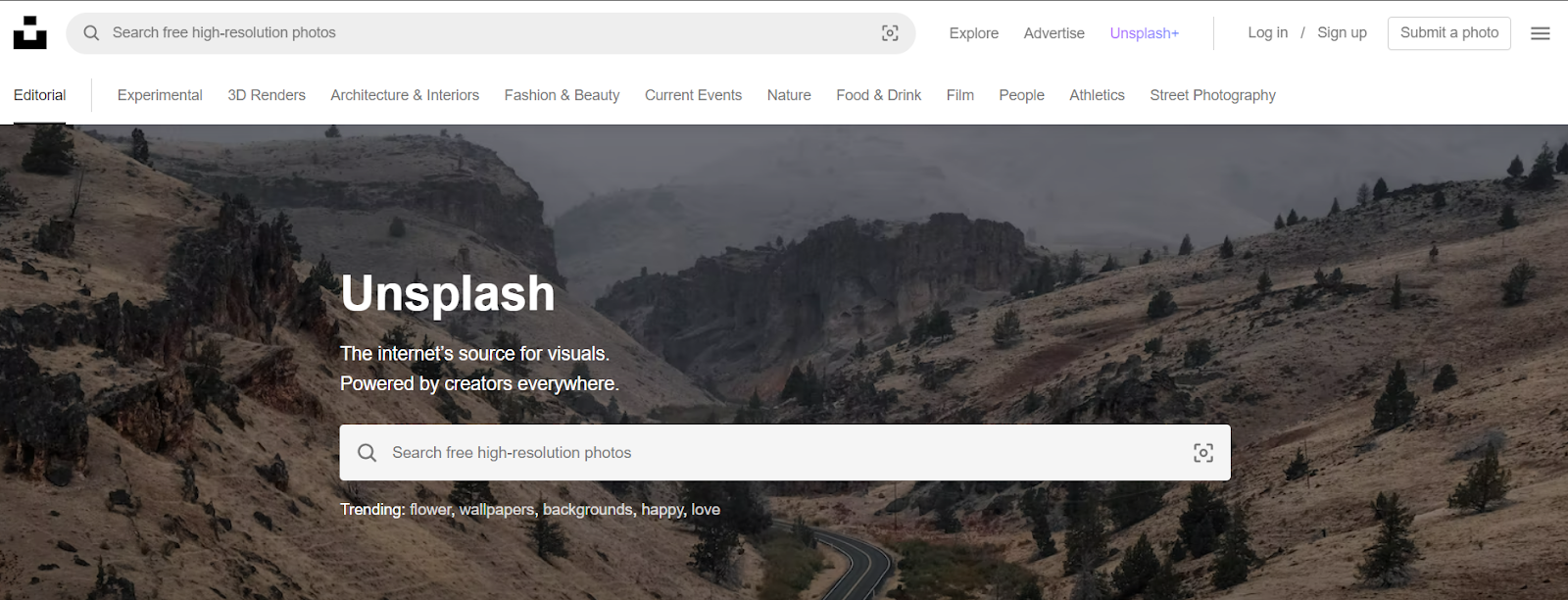Click 'The internet's source for visuals.' text

coord(474,354)
